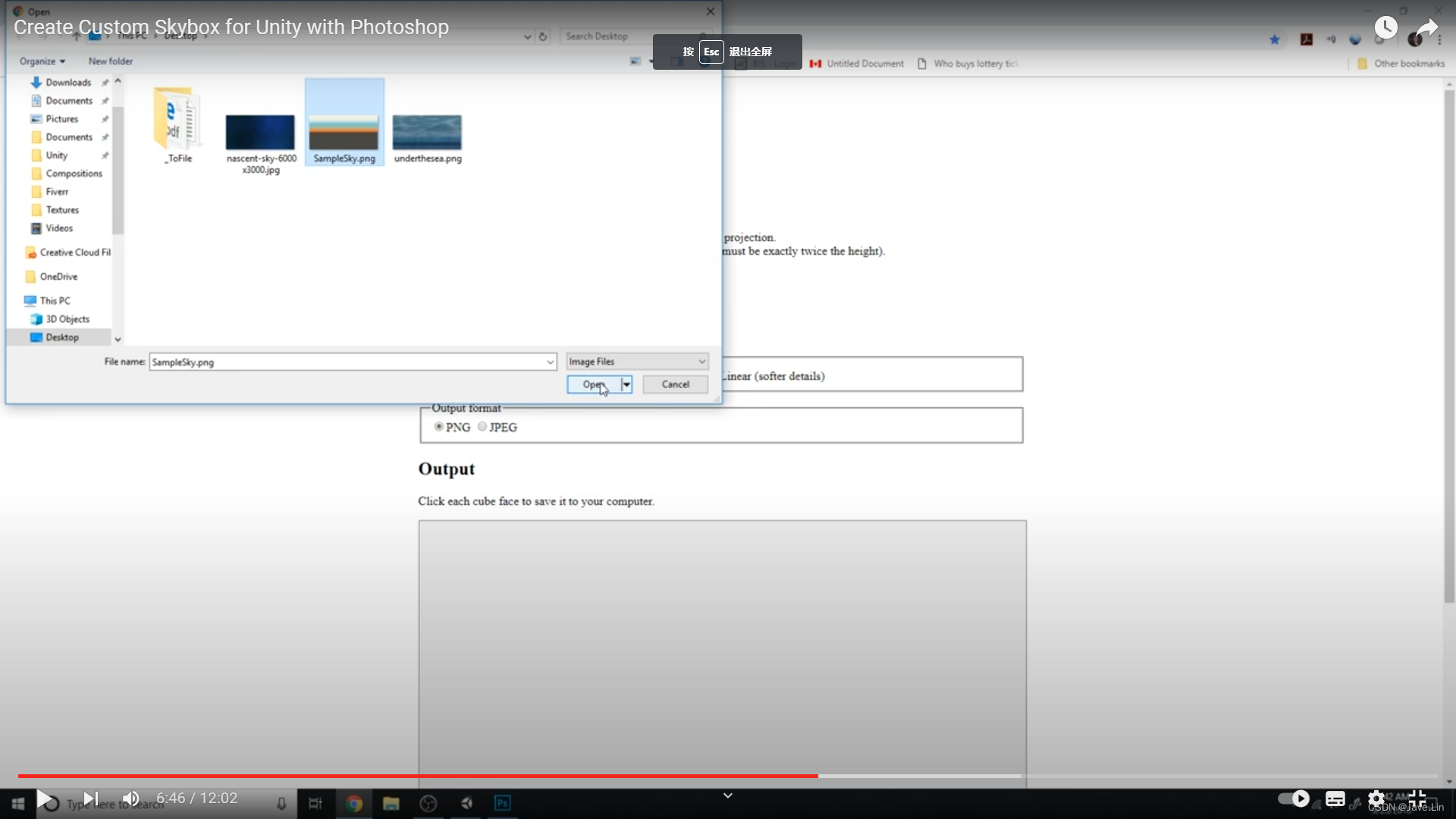Click sidebar scrollbar up arrow

(118, 81)
